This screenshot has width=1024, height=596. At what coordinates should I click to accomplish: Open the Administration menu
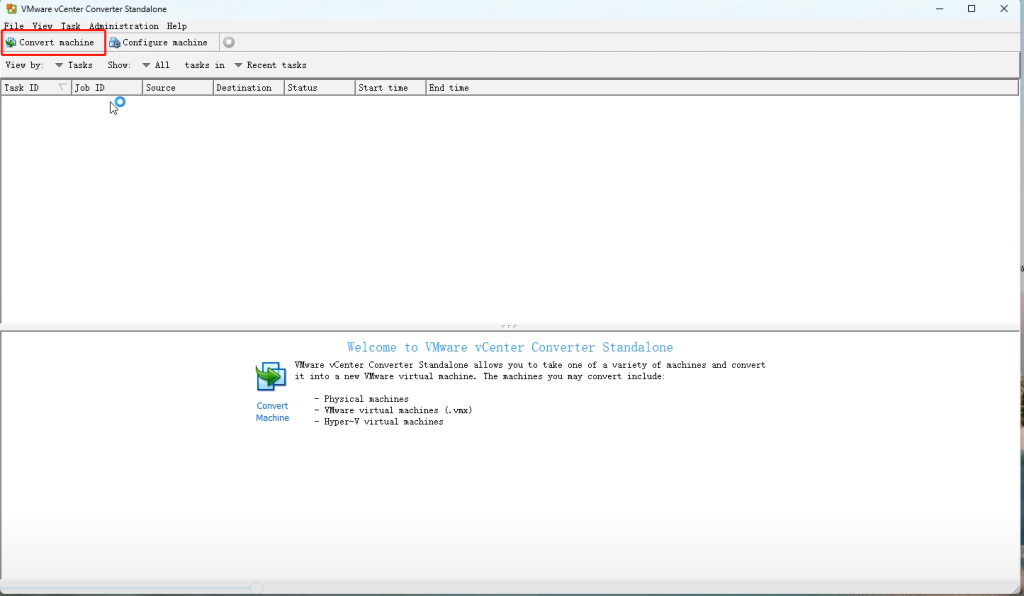pyautogui.click(x=124, y=26)
